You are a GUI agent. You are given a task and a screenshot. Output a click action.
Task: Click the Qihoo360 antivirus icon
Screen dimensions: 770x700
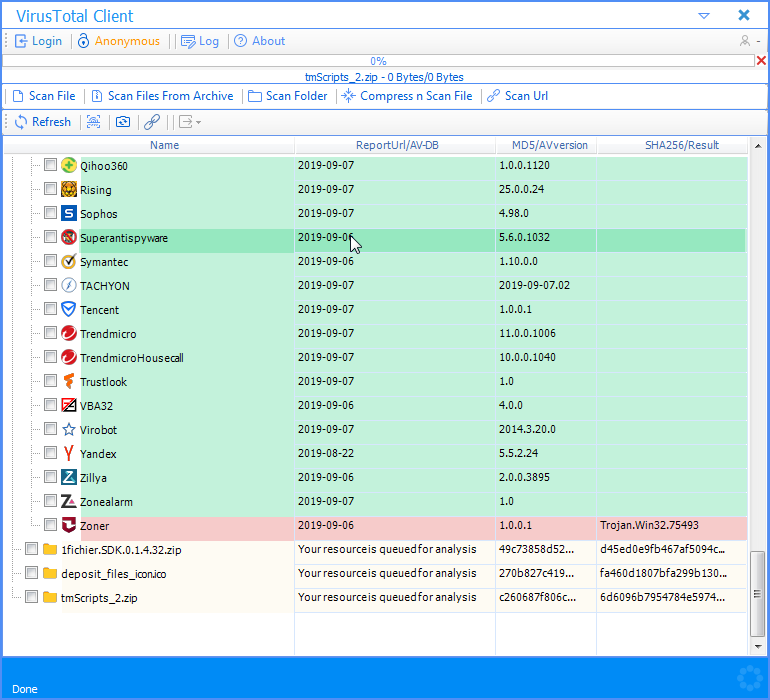point(69,165)
